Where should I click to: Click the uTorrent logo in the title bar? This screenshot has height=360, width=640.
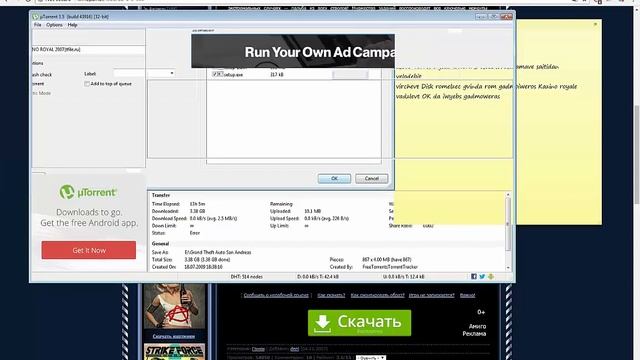coord(36,17)
